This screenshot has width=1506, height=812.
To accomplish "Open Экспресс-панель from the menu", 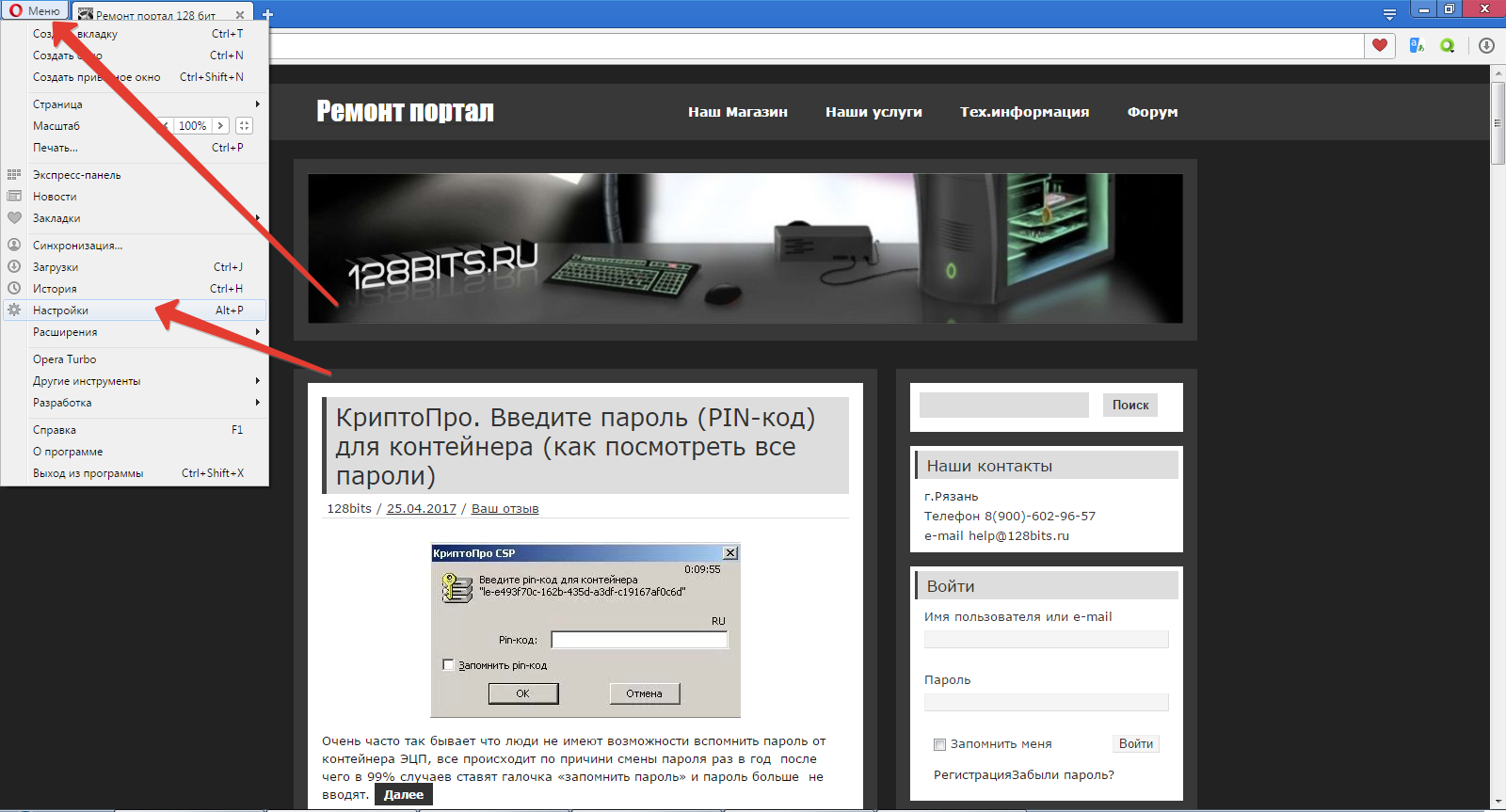I will 136,175.
